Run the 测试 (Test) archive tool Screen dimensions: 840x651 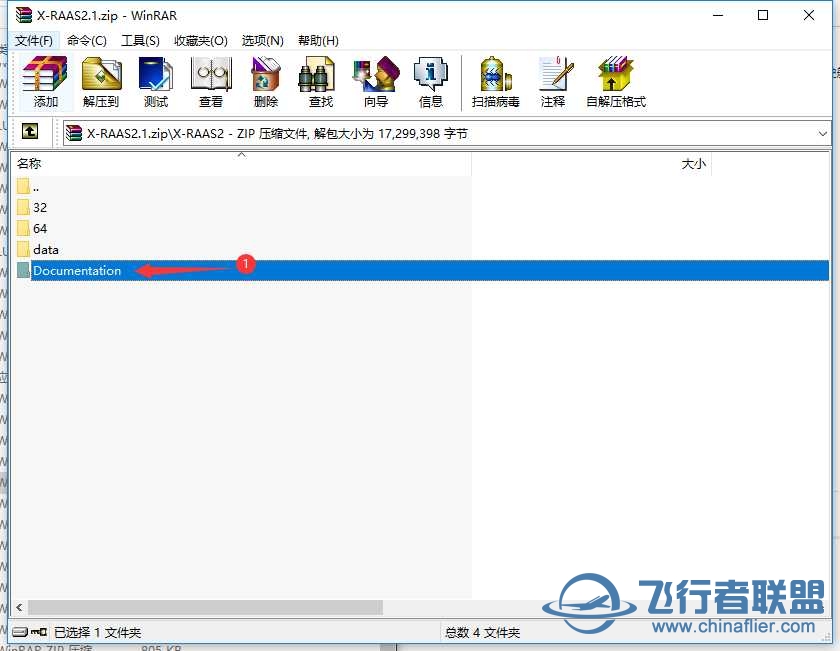(156, 81)
